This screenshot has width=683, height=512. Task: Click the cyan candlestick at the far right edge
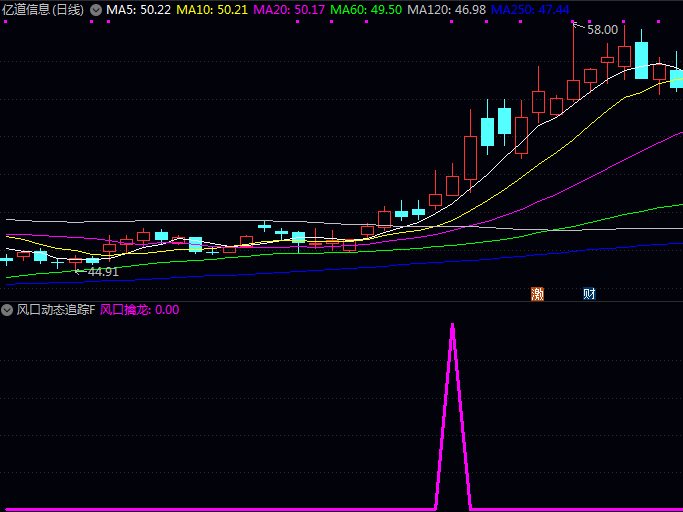[x=677, y=79]
